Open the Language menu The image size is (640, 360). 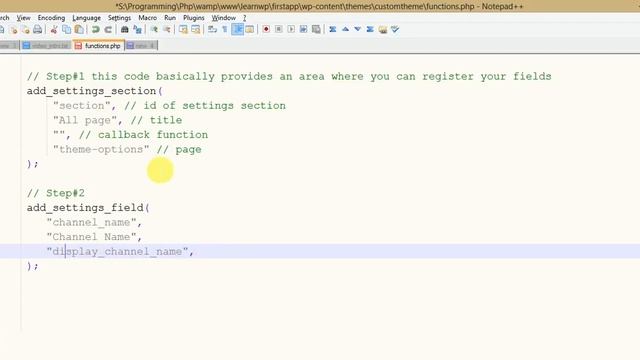pyautogui.click(x=87, y=18)
